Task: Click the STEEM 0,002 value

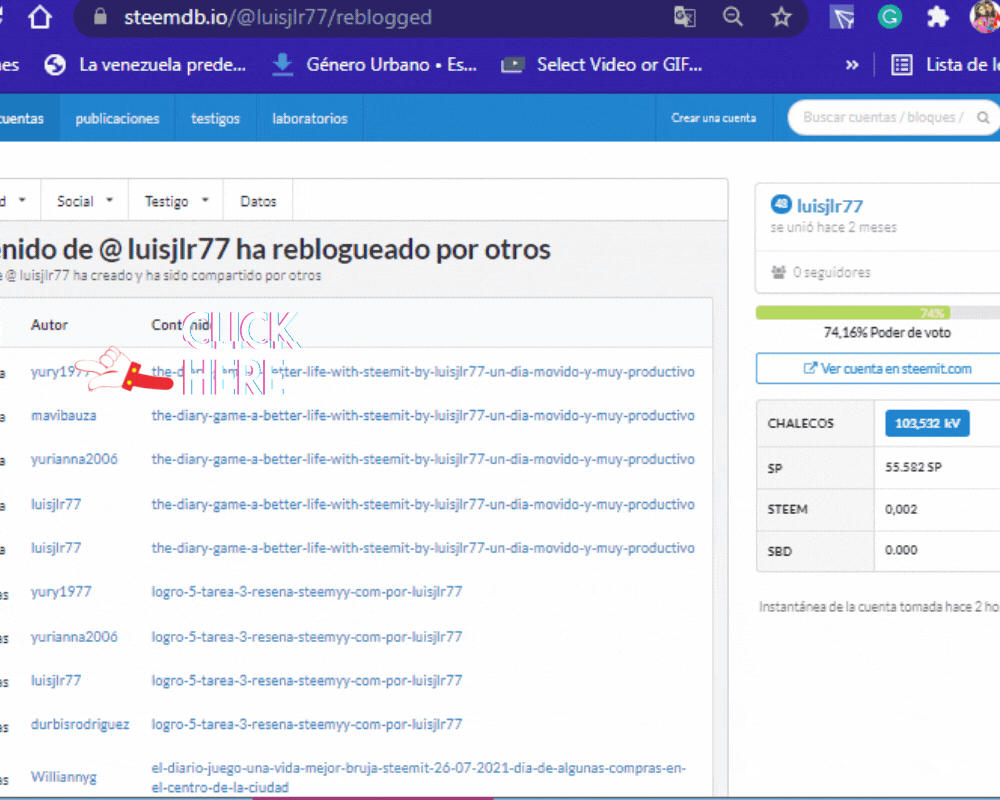Action: pos(901,509)
